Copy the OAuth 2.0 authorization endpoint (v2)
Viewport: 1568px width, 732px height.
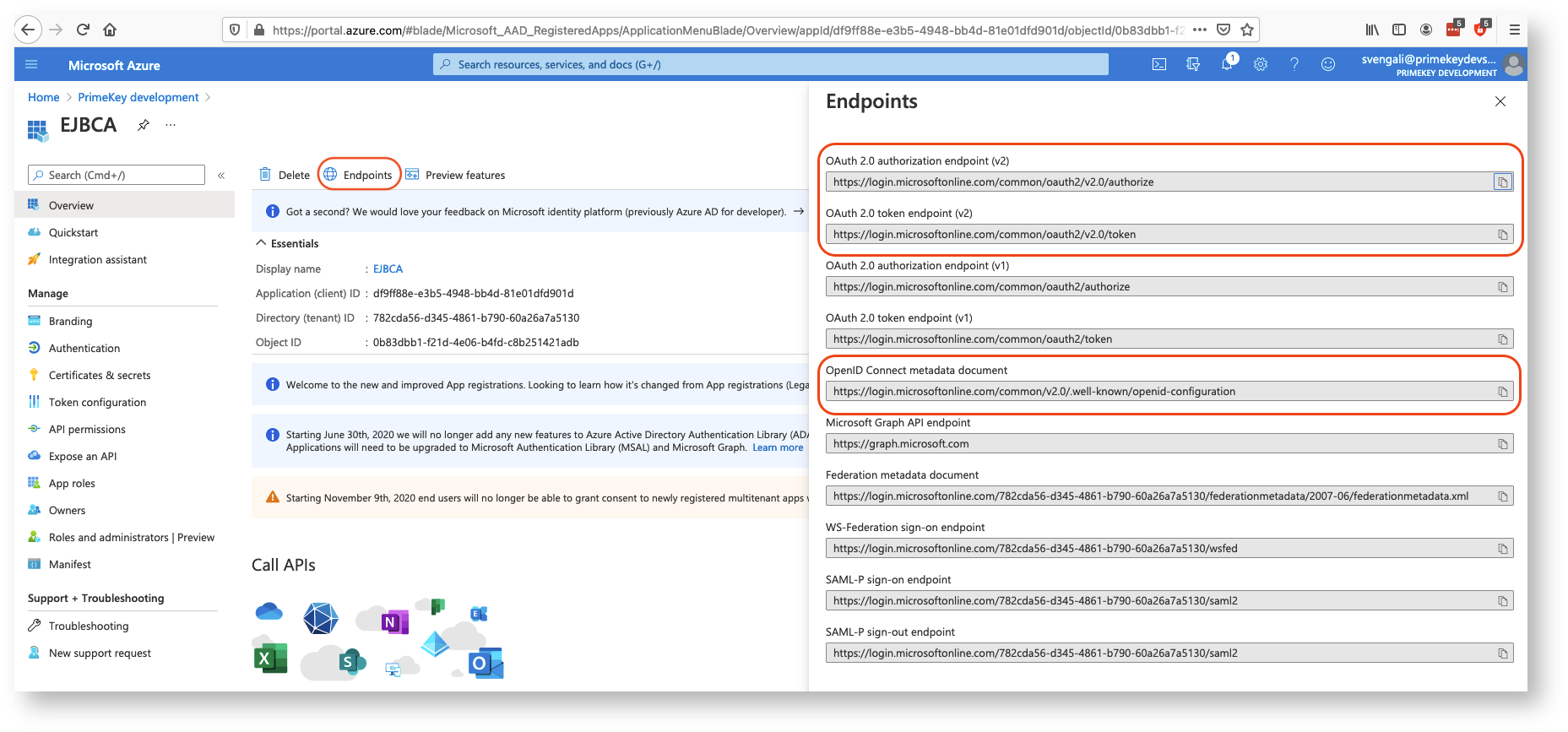click(1503, 182)
